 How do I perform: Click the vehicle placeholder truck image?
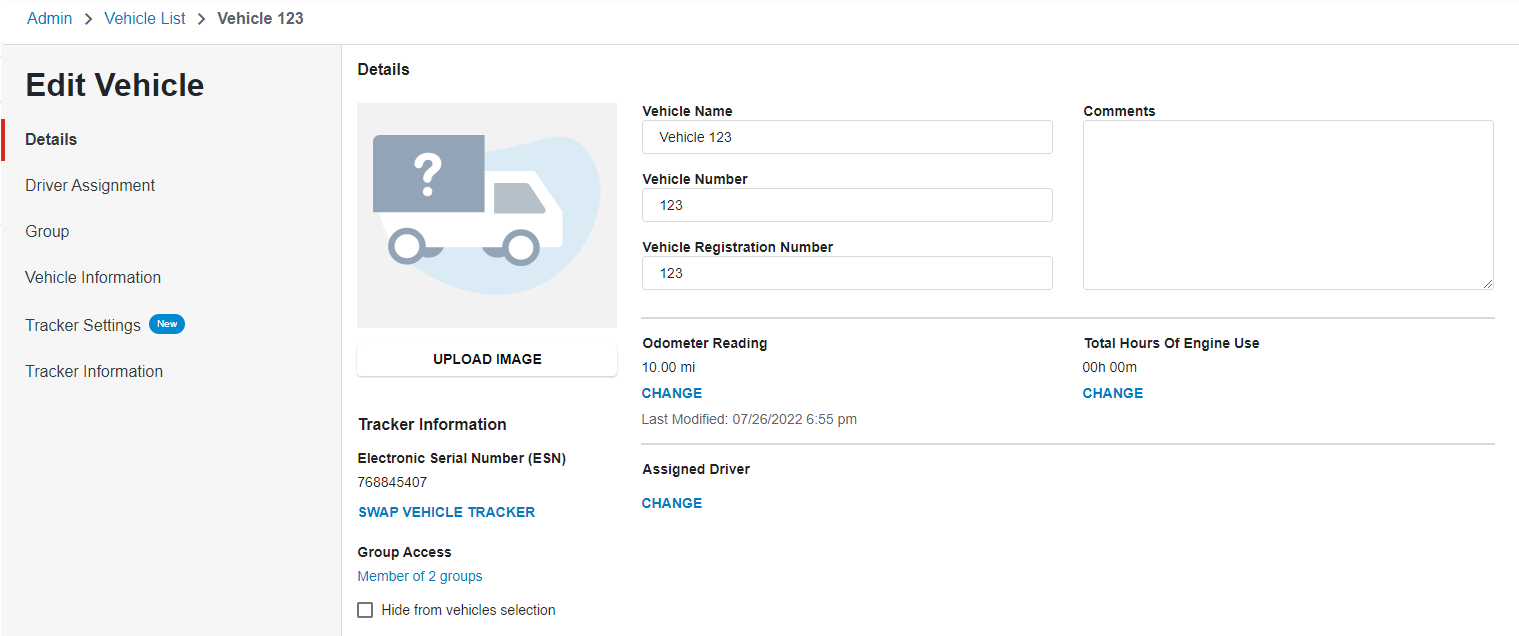(486, 215)
